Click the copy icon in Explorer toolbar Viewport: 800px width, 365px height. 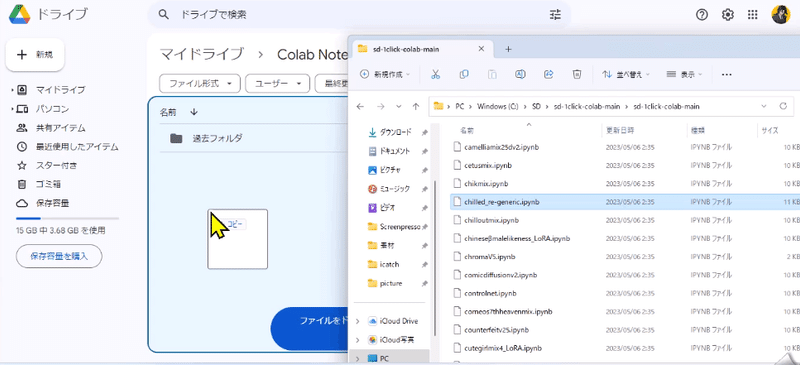[x=464, y=75]
